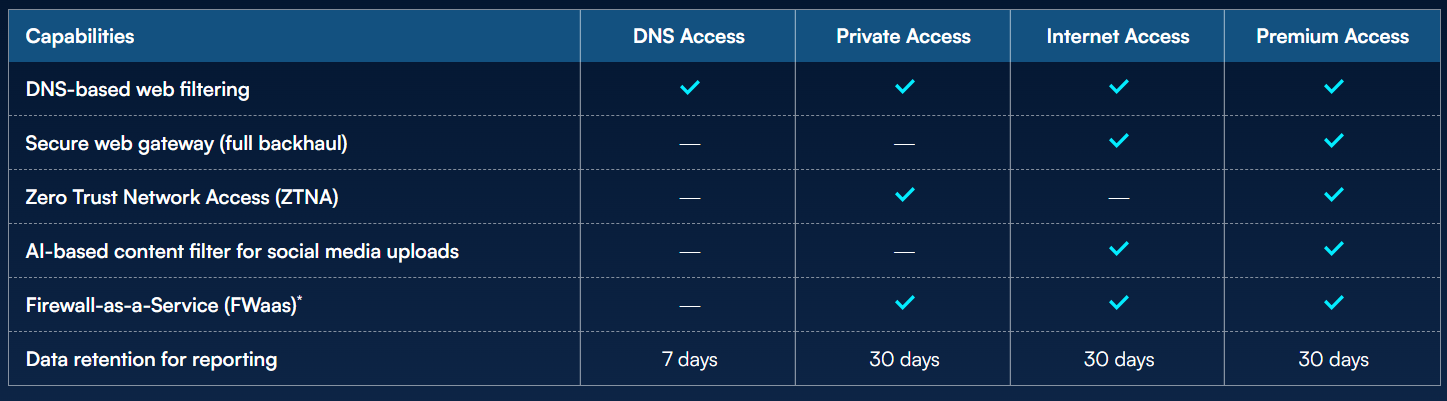Select the Premium Access column header

1333,37
